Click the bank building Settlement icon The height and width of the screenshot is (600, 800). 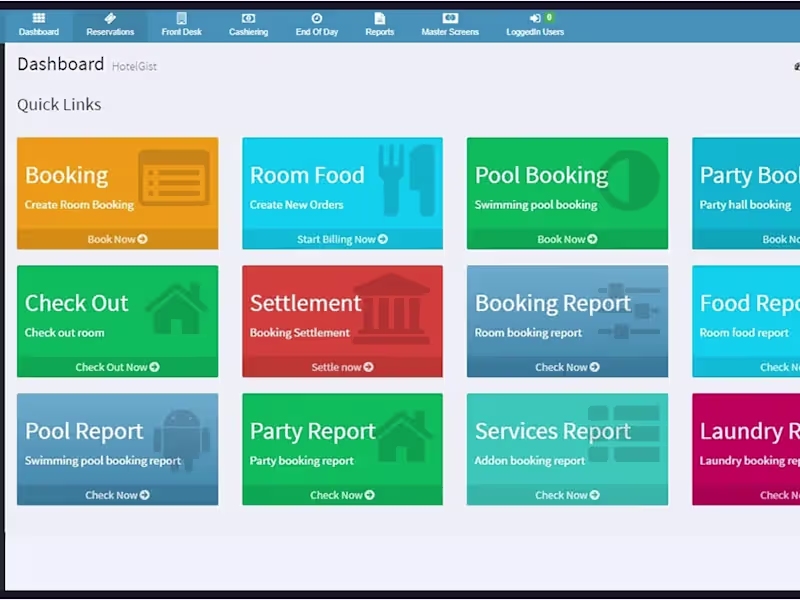click(391, 309)
